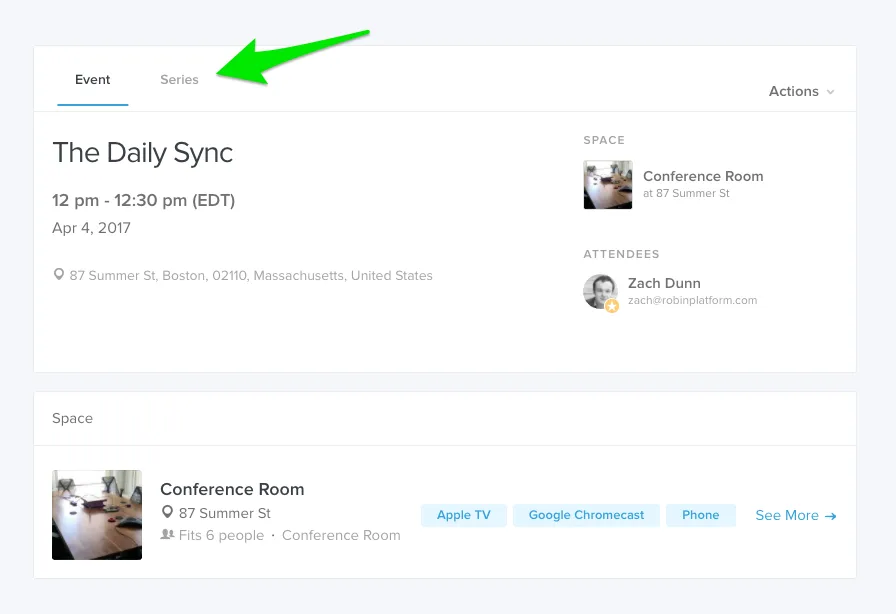
Task: Click the chevron next to Actions
Action: pyautogui.click(x=830, y=92)
